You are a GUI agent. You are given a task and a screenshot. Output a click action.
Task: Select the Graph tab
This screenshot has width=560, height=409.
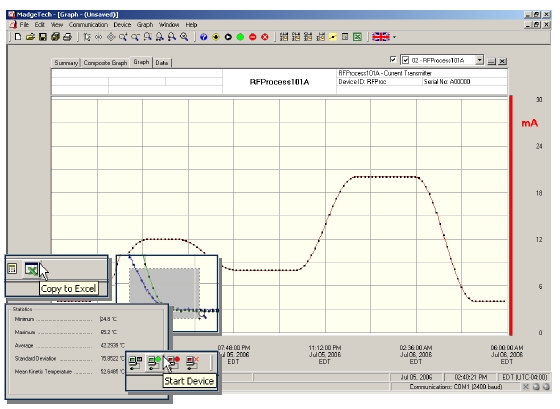141,62
